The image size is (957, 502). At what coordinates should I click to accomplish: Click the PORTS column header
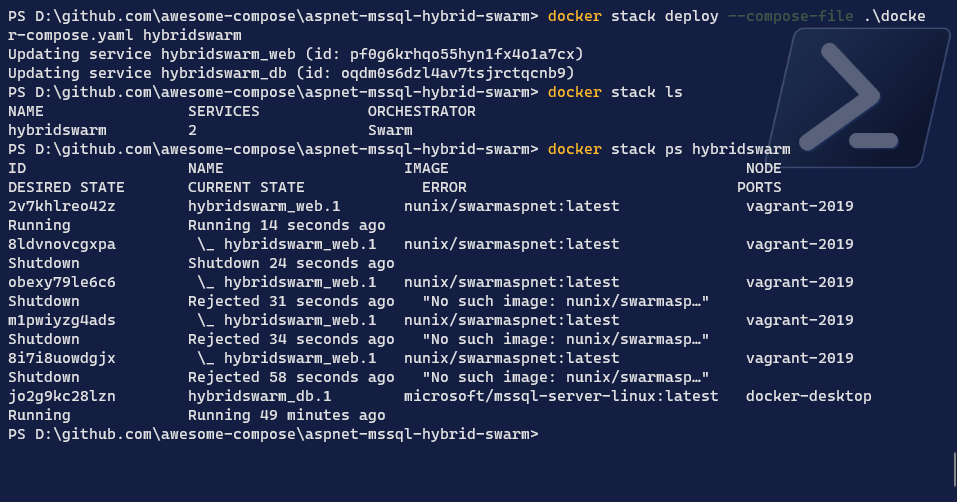(759, 187)
